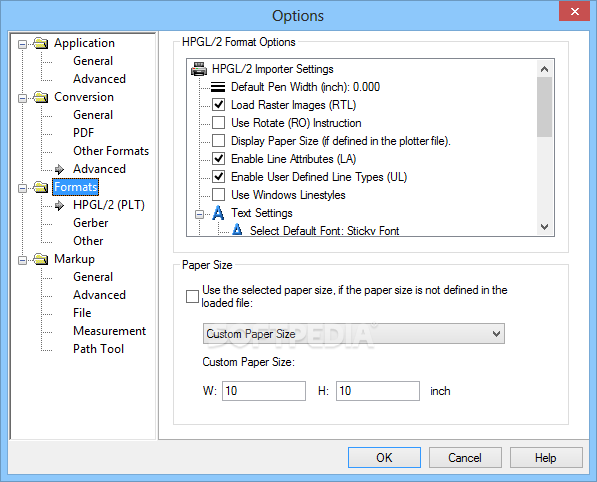
Task: Click the Markup folder icon
Action: tap(41, 259)
